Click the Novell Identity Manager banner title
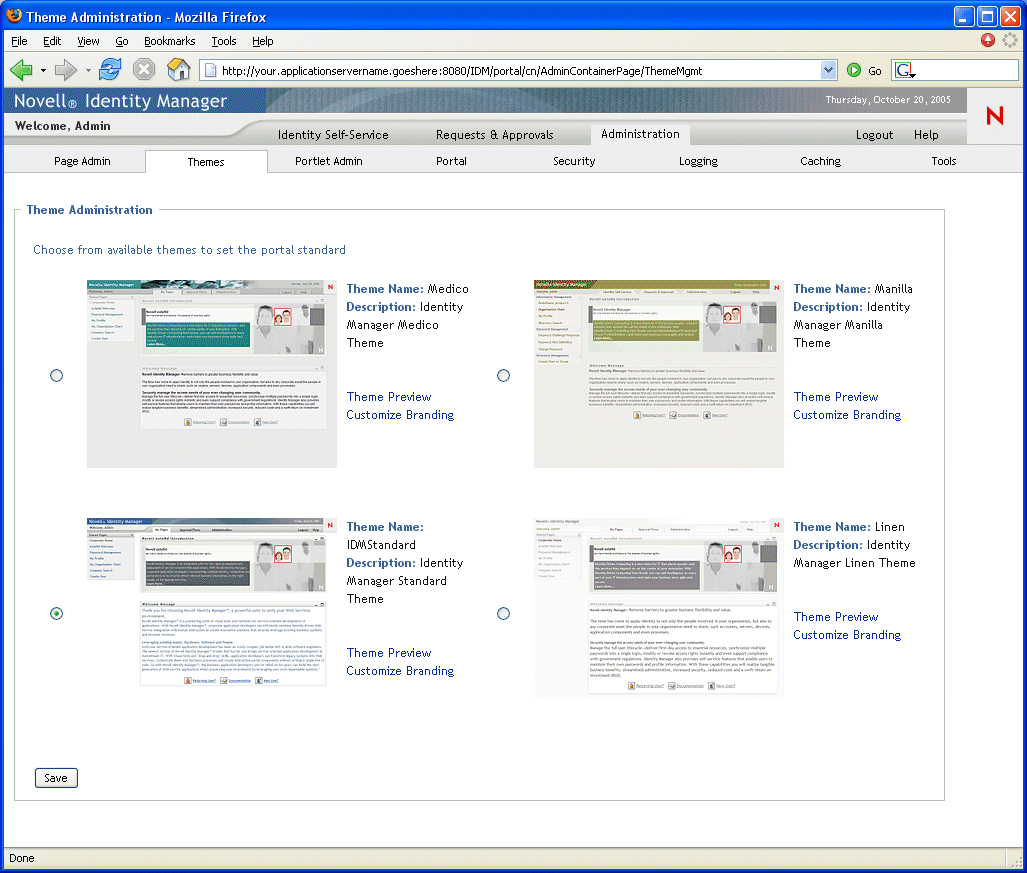1027x873 pixels. point(121,101)
